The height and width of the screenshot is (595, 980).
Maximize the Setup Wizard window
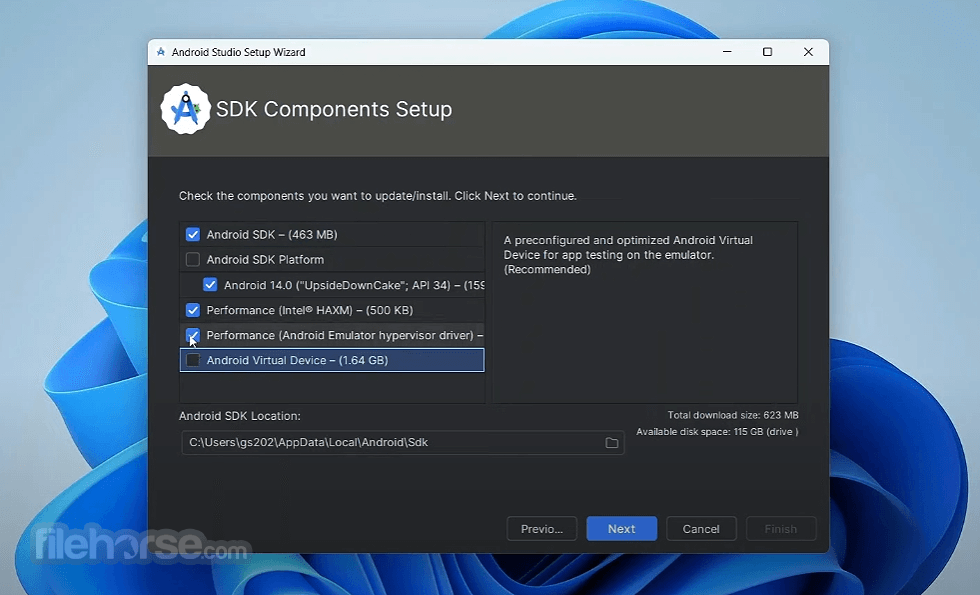[768, 52]
